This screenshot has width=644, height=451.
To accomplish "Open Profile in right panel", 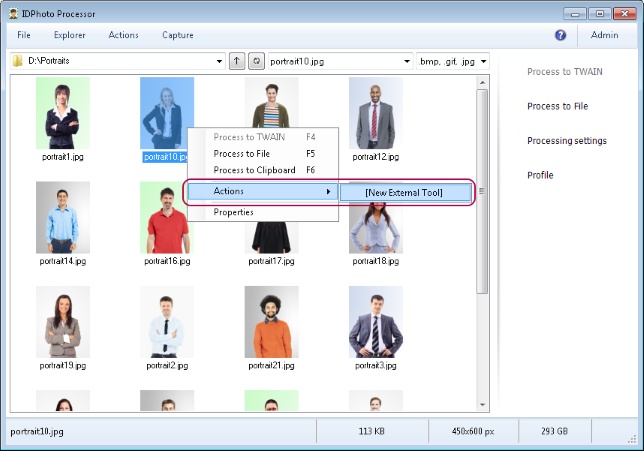I will [540, 175].
